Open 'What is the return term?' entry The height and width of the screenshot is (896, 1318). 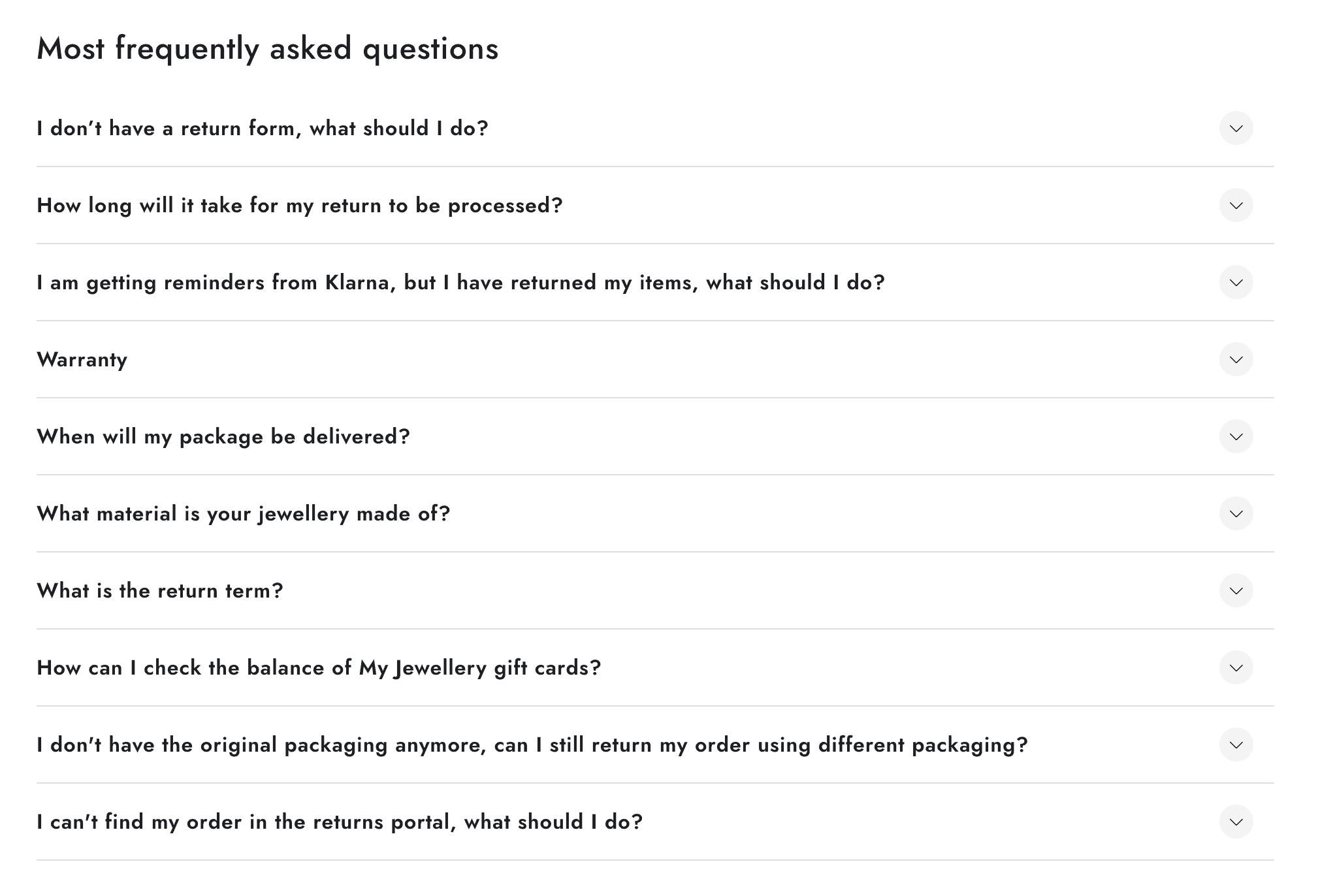[x=160, y=590]
